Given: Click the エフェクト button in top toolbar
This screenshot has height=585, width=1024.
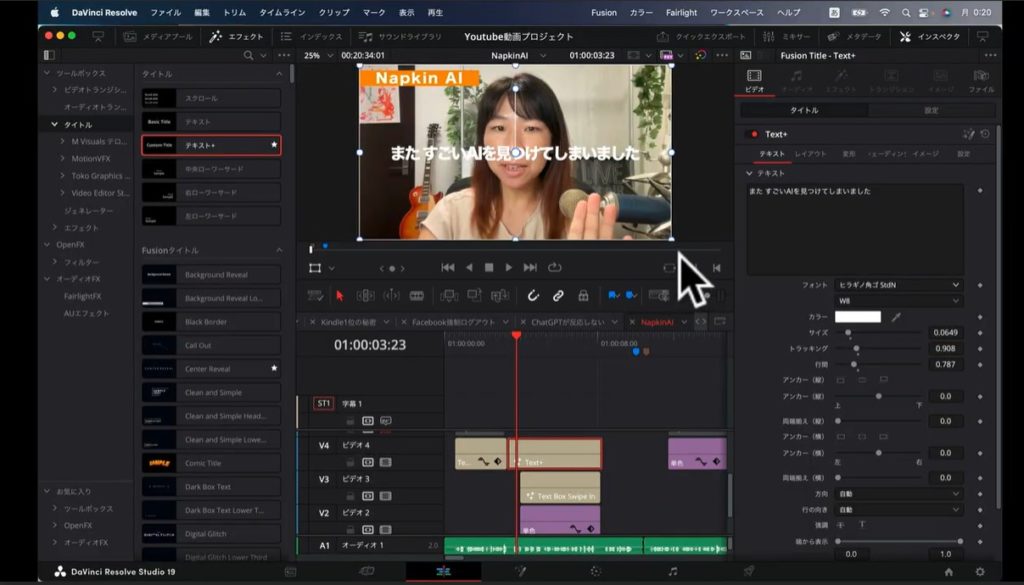Looking at the screenshot, I should coord(237,36).
